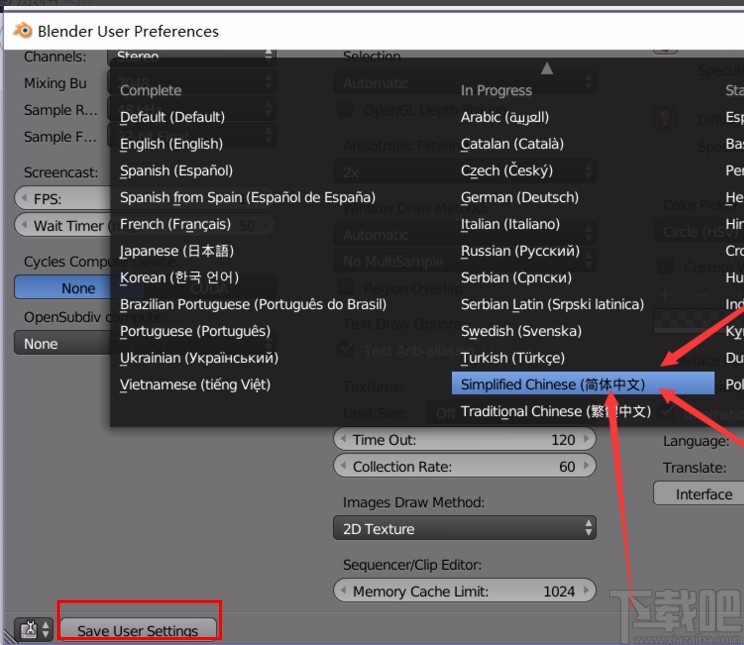This screenshot has height=645, width=744.
Task: Select Russian (Русский) language
Action: [x=520, y=251]
